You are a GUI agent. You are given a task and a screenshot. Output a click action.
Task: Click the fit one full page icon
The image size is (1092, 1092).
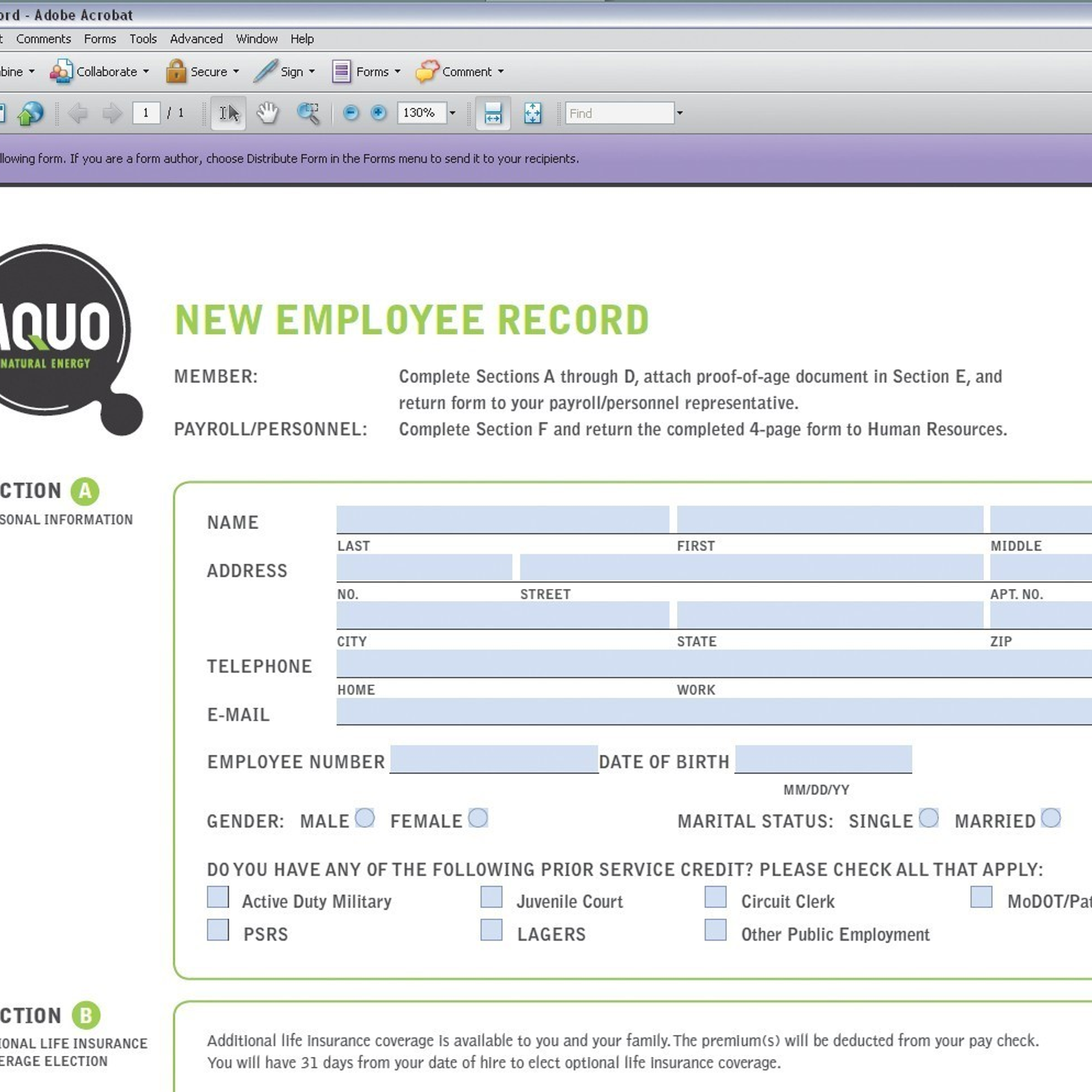532,113
